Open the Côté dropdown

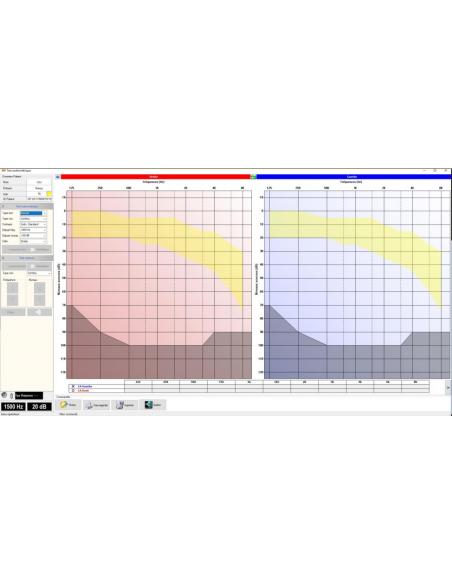[x=33, y=241]
